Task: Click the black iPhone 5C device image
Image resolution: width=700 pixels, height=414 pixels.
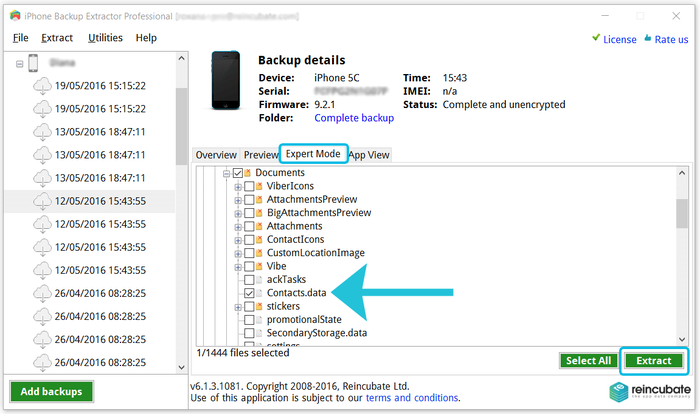Action: pyautogui.click(x=225, y=80)
